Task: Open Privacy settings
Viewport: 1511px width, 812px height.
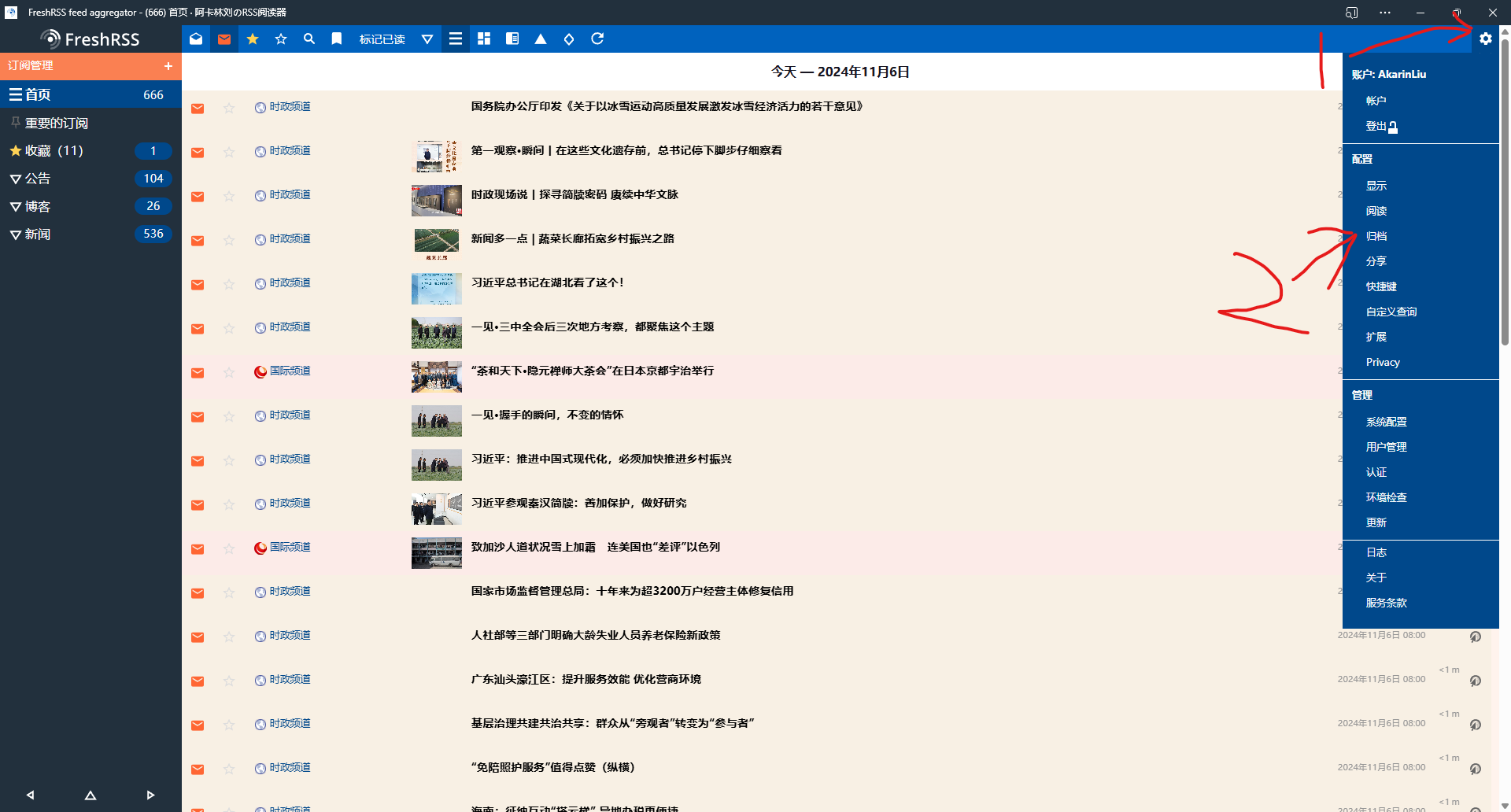Action: pos(1383,362)
